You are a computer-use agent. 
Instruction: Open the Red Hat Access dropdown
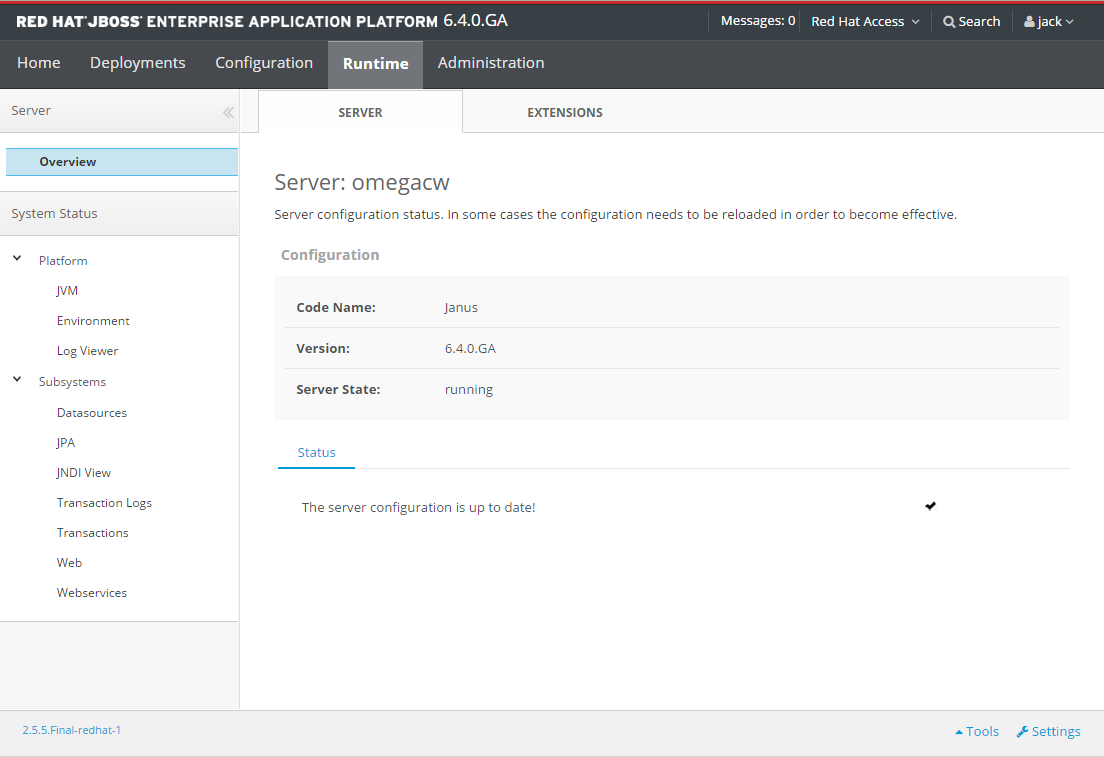tap(865, 22)
